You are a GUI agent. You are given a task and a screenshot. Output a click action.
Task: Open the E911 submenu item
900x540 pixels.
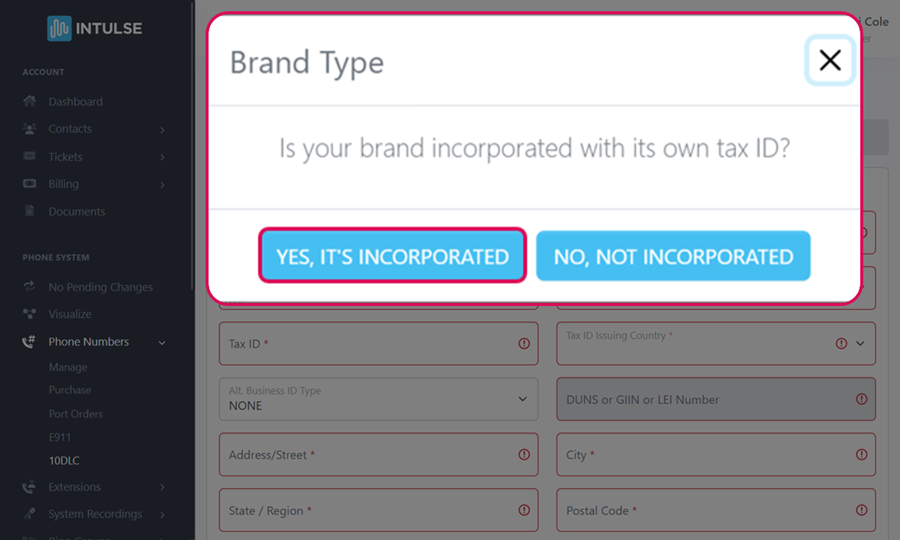tap(60, 438)
